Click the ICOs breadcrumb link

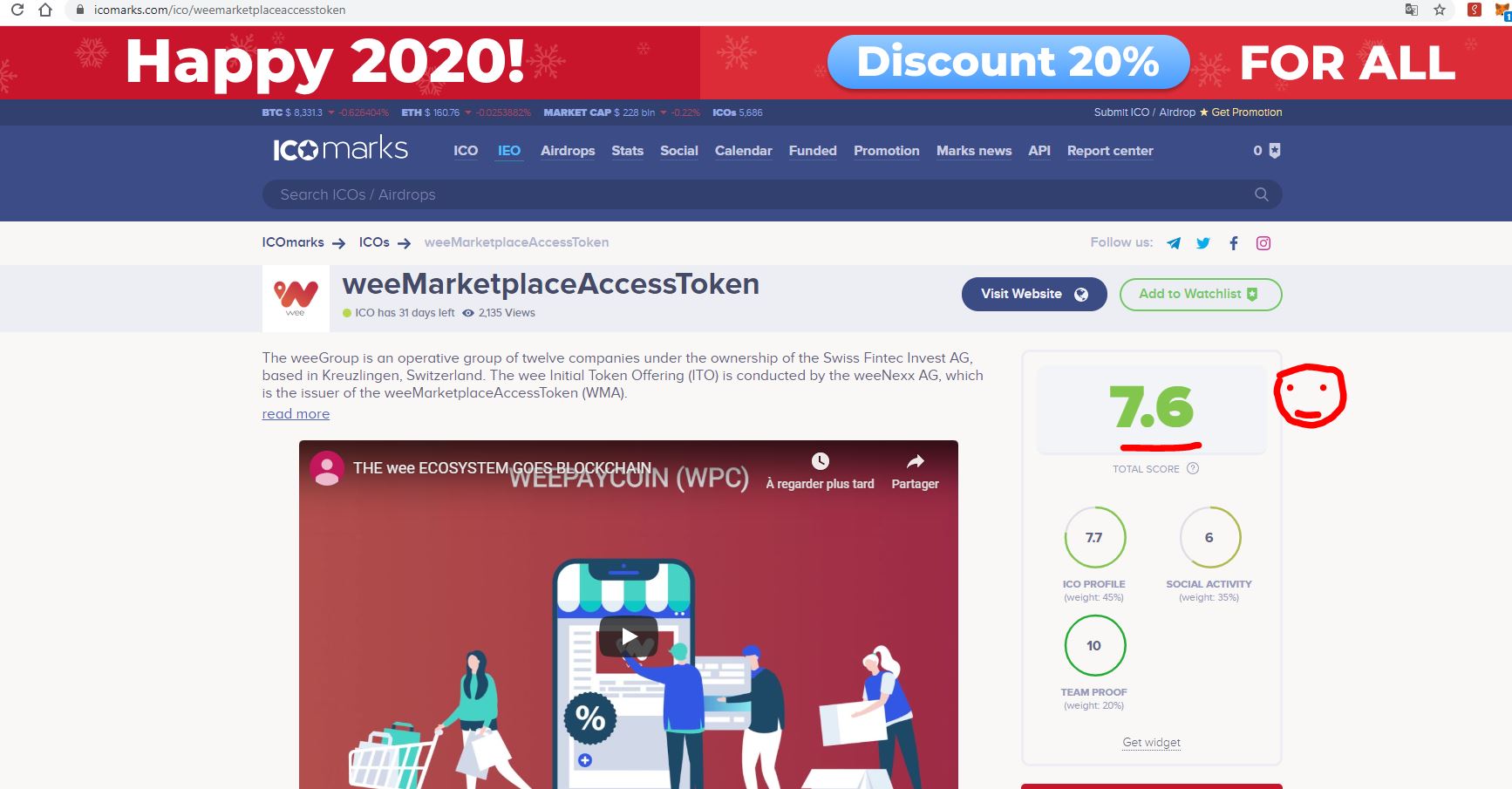(374, 242)
